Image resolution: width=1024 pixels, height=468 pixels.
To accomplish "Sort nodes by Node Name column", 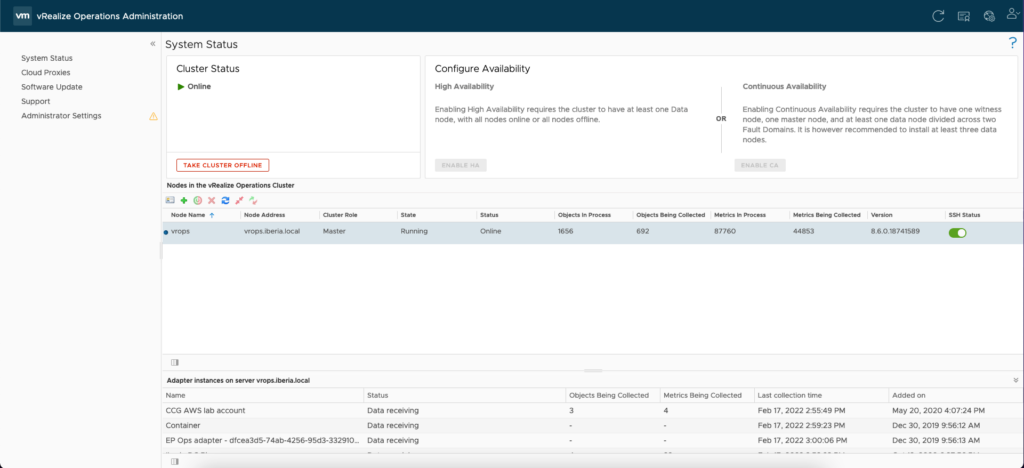I will click(187, 215).
